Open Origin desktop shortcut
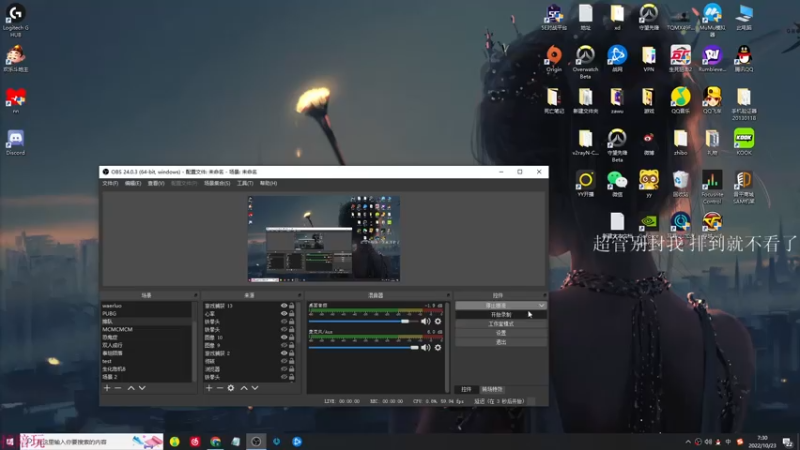The width and height of the screenshot is (800, 450). 554,58
